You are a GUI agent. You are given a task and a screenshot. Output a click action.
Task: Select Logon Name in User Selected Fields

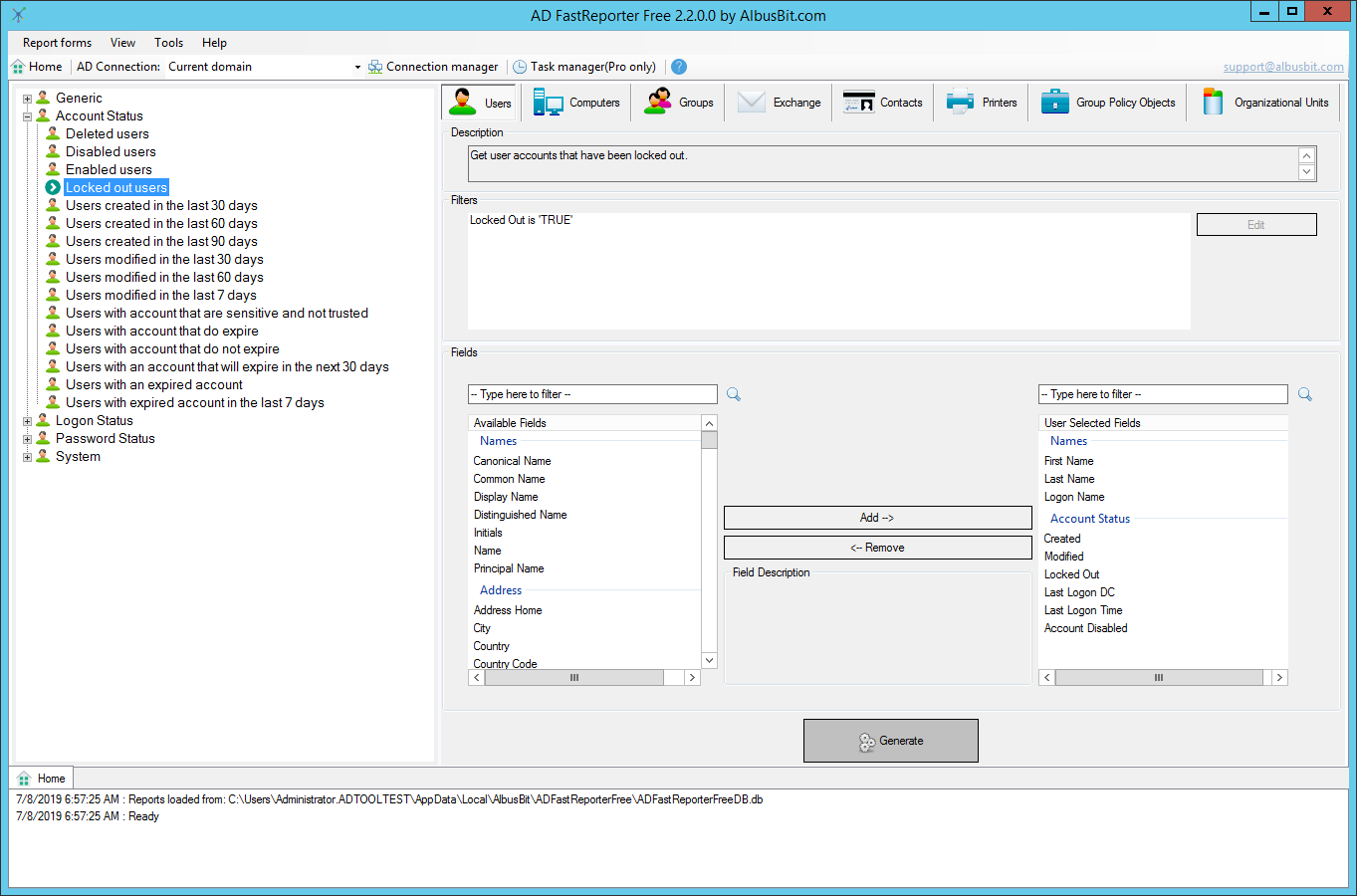(x=1074, y=497)
